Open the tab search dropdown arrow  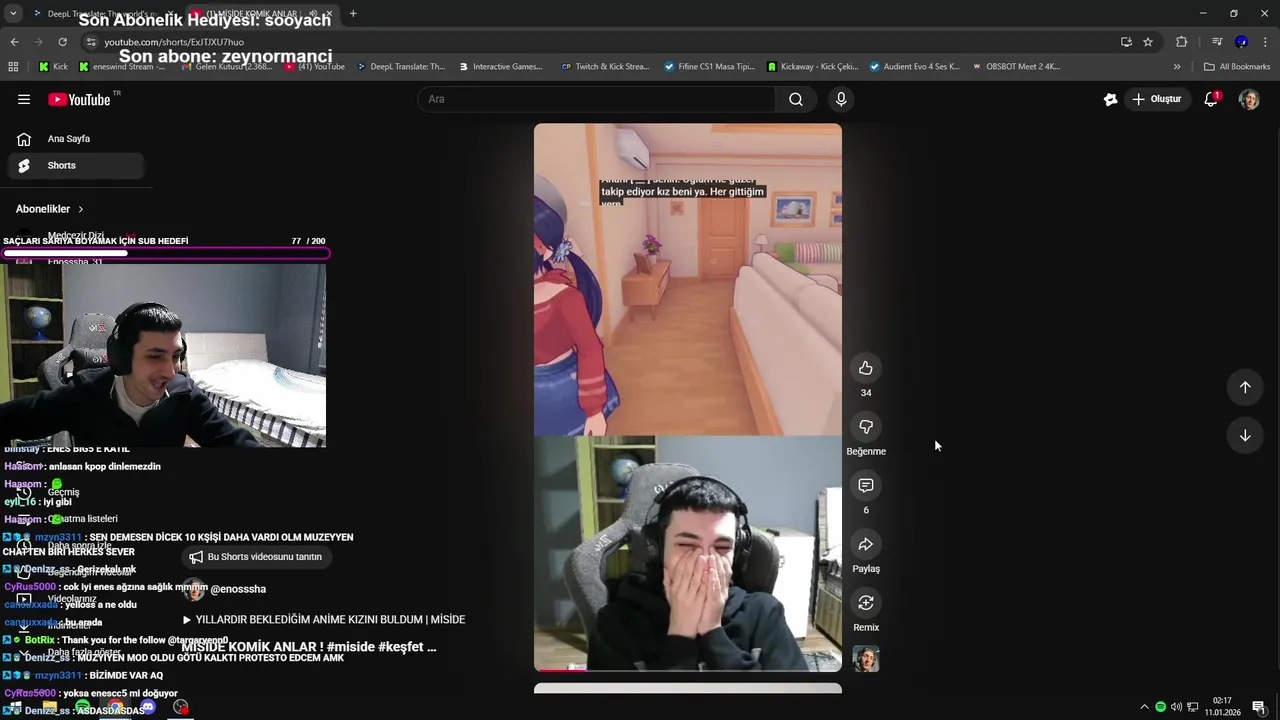[13, 14]
